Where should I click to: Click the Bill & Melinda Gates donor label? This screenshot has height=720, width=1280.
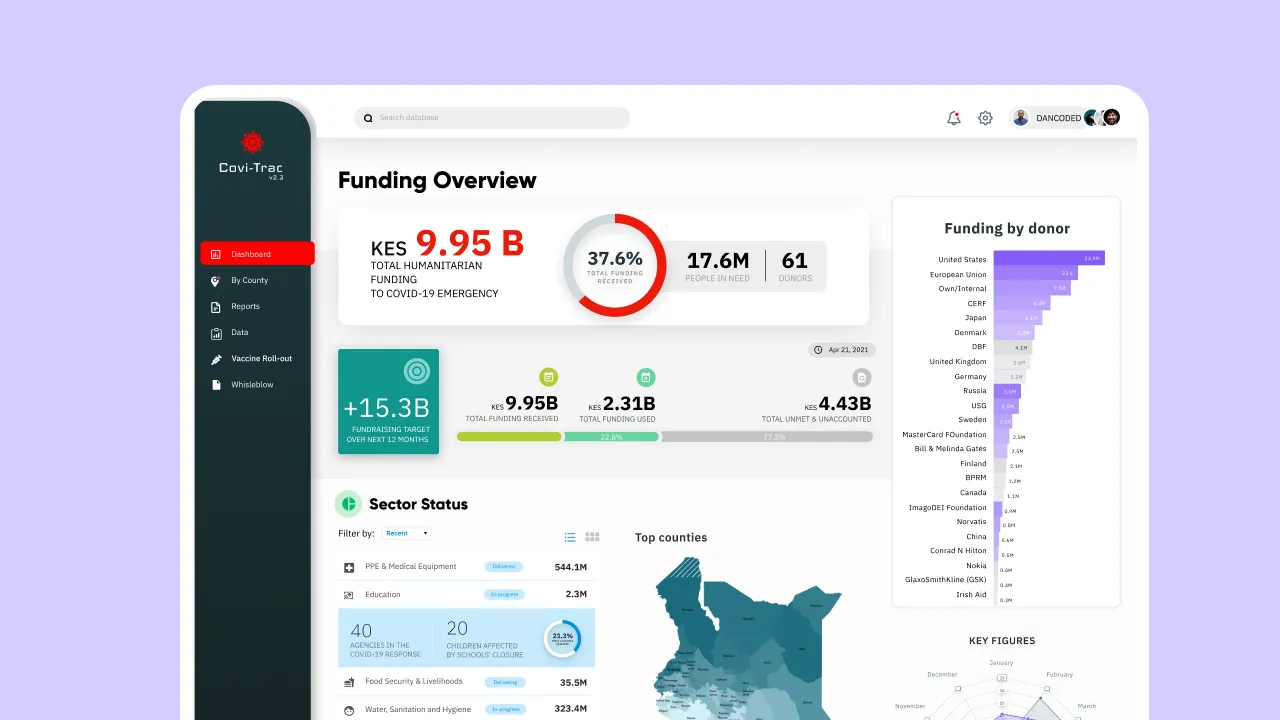pyautogui.click(x=950, y=449)
